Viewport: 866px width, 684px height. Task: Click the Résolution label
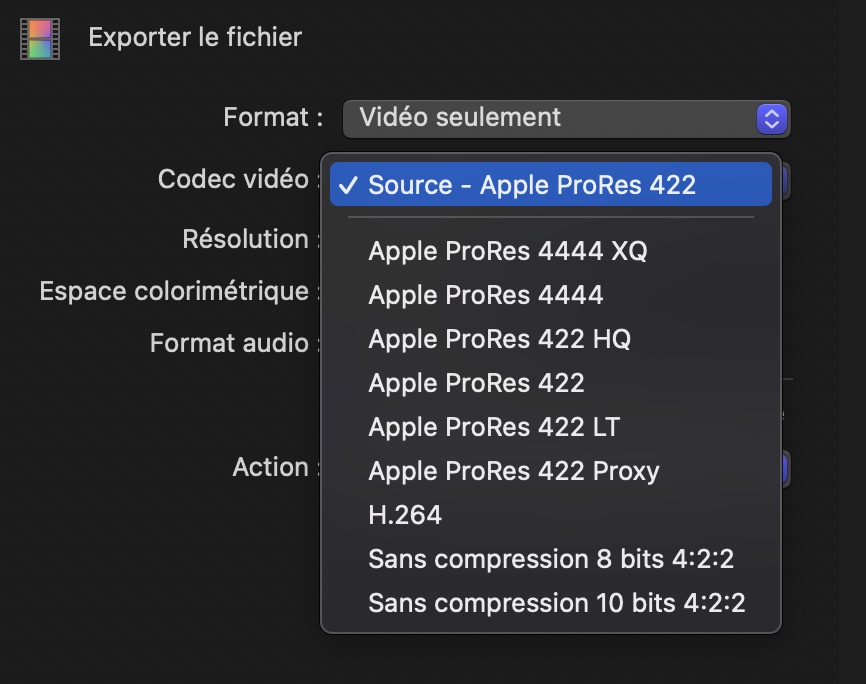pyautogui.click(x=246, y=240)
